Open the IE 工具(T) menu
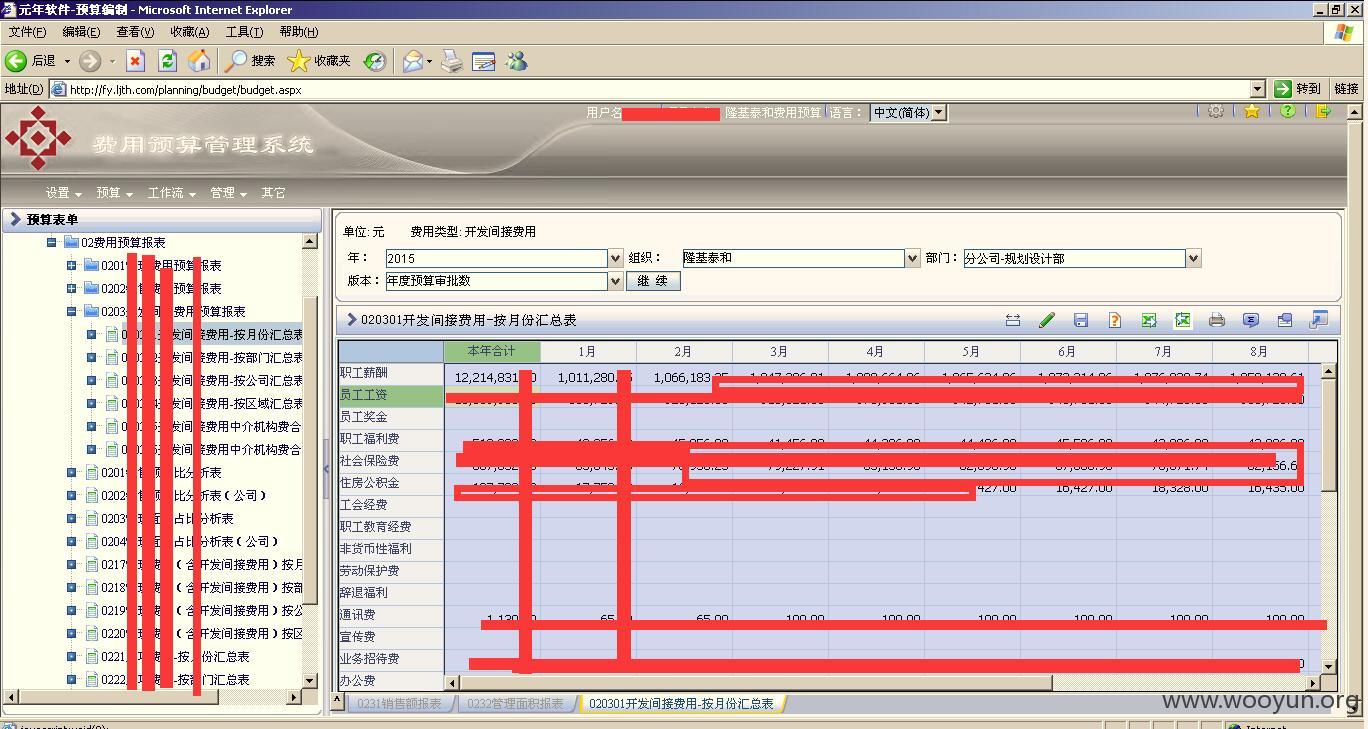This screenshot has width=1368, height=729. coord(244,32)
